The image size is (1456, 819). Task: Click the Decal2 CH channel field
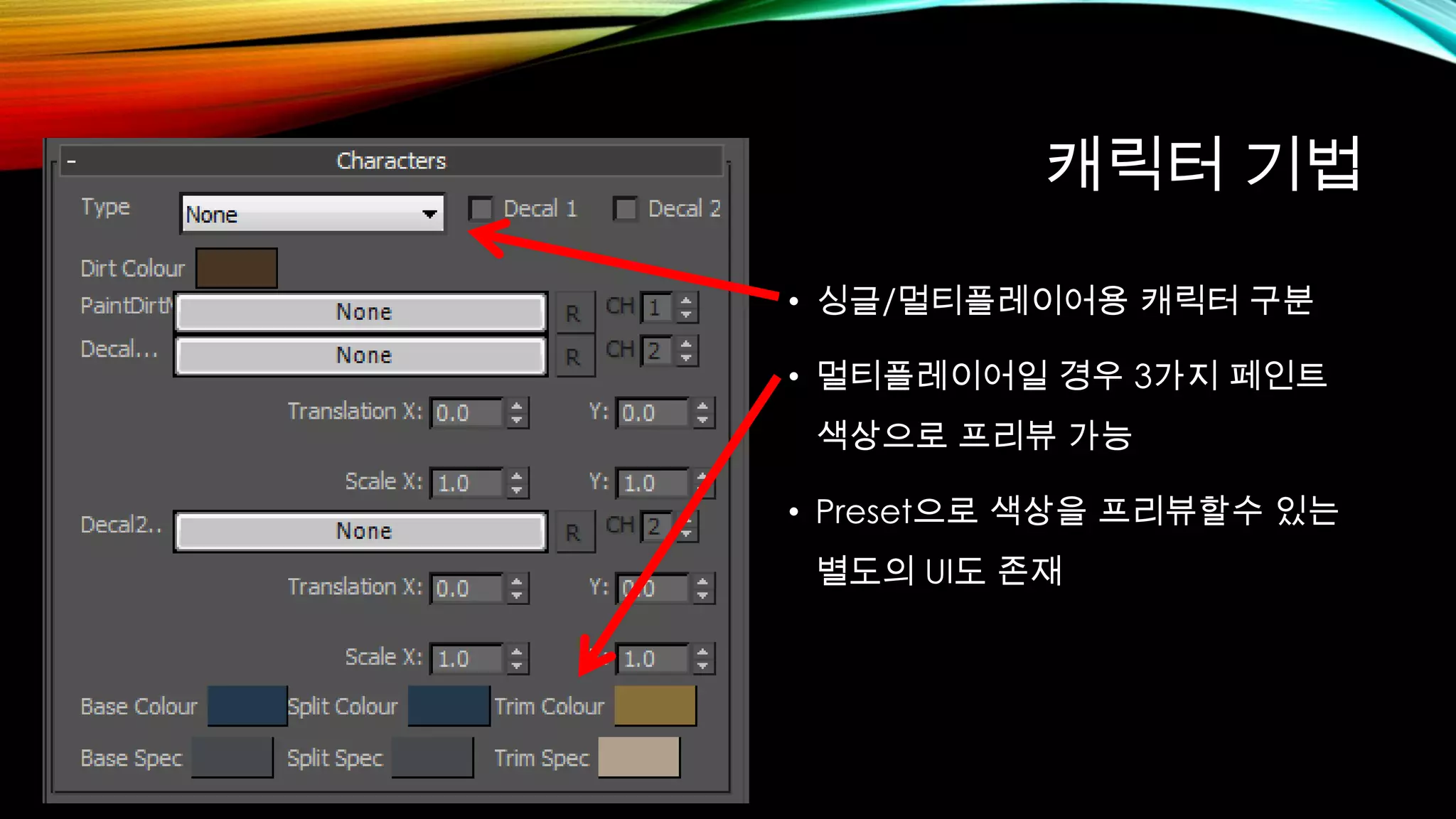tap(658, 527)
